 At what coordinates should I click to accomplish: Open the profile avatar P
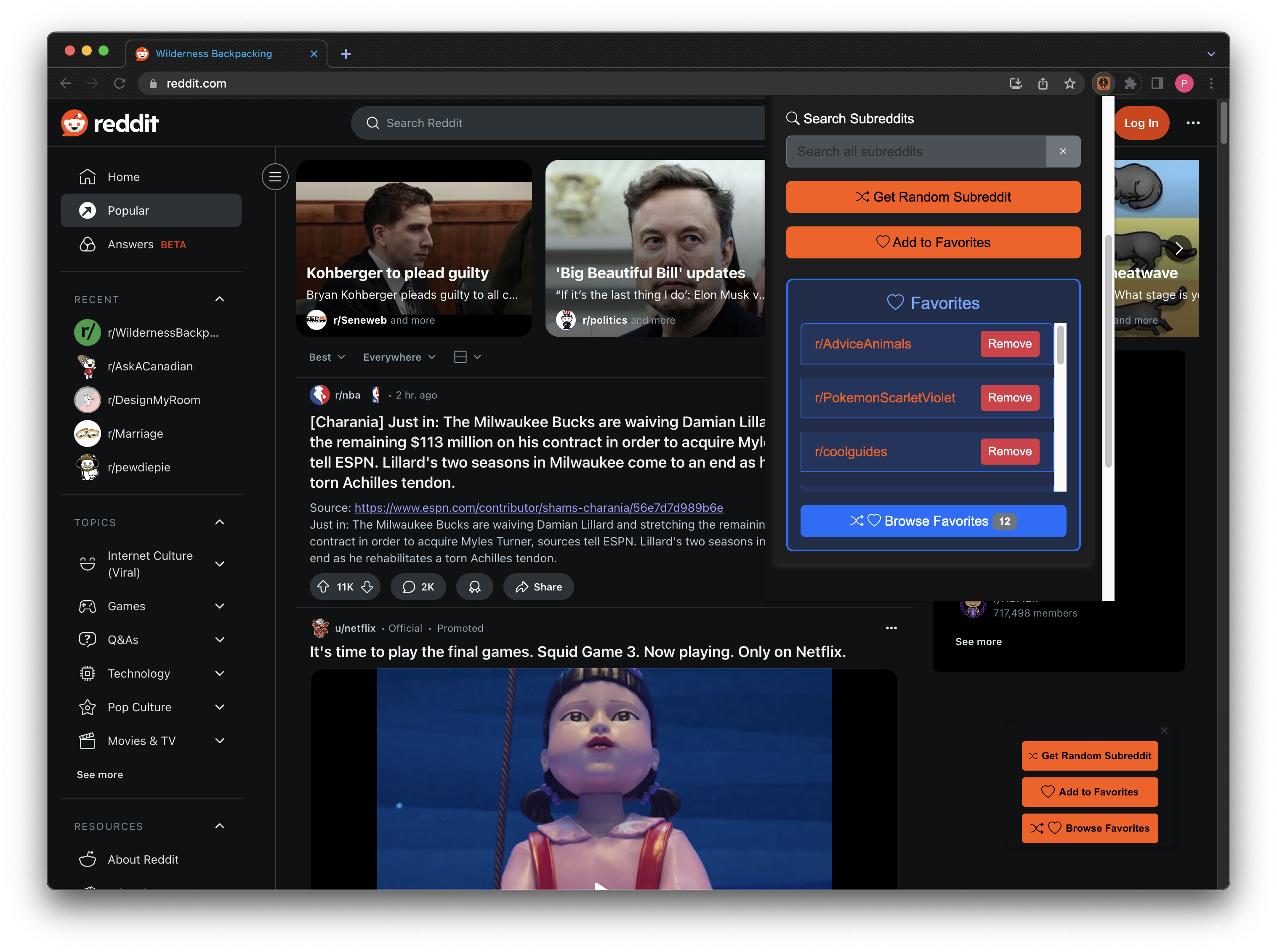(1184, 84)
